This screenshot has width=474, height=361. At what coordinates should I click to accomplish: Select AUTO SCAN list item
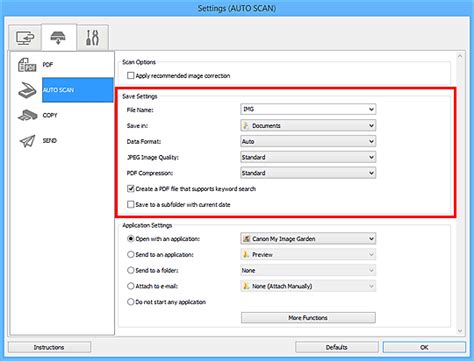(78, 90)
